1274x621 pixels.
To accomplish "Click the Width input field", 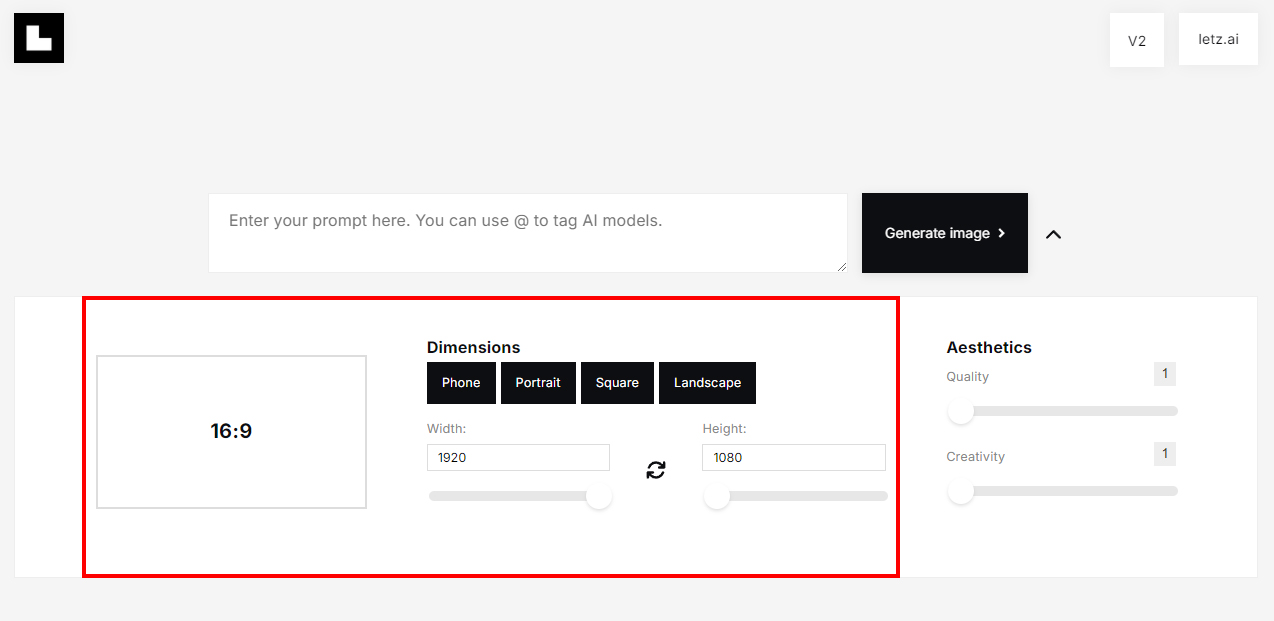I will click(518, 458).
